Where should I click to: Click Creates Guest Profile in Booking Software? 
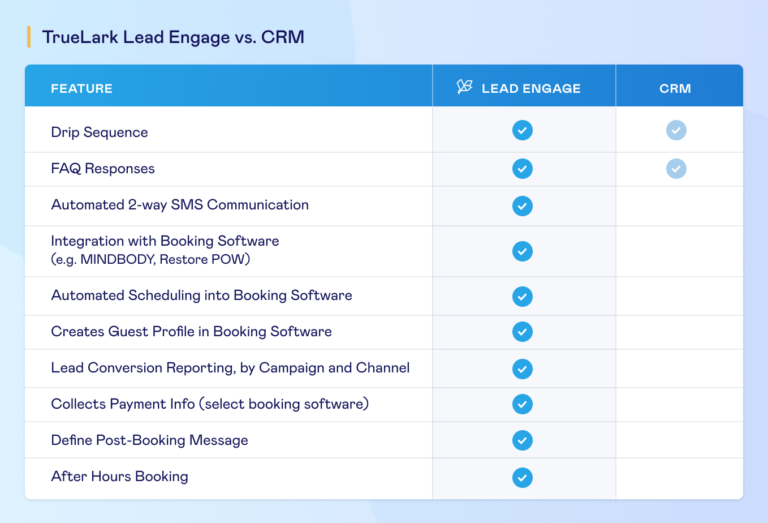coord(191,332)
